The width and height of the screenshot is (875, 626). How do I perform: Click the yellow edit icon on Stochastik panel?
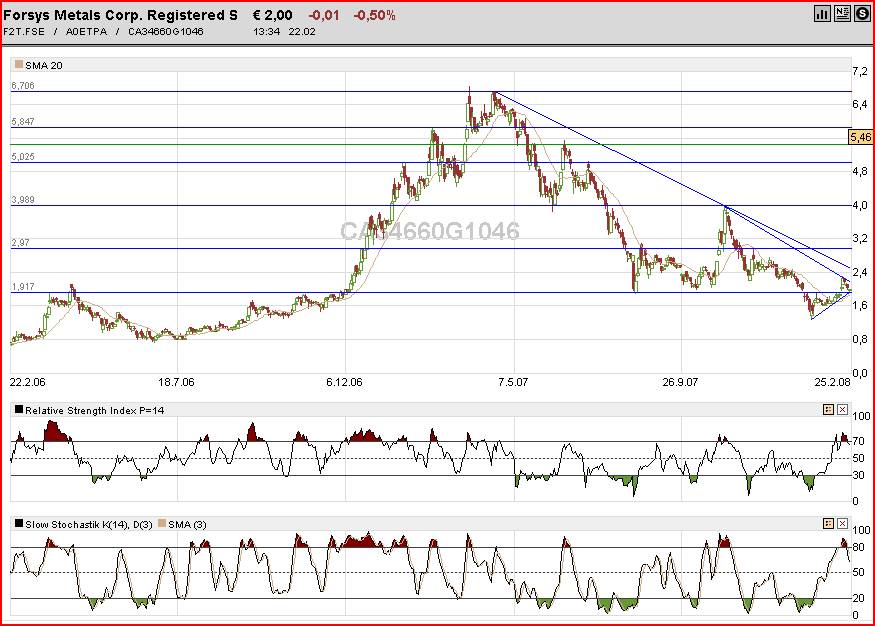[828, 523]
